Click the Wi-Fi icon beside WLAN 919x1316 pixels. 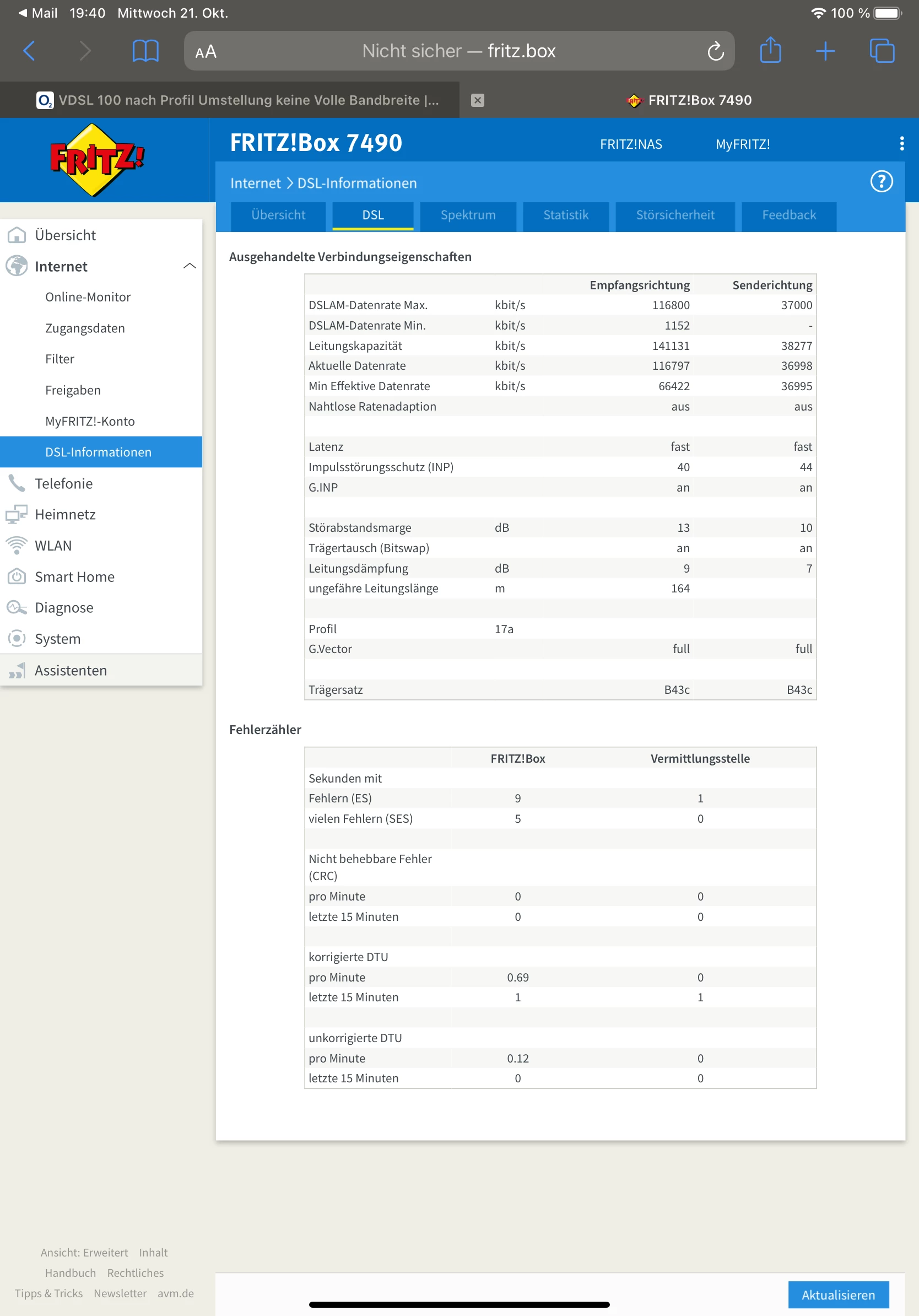17,545
